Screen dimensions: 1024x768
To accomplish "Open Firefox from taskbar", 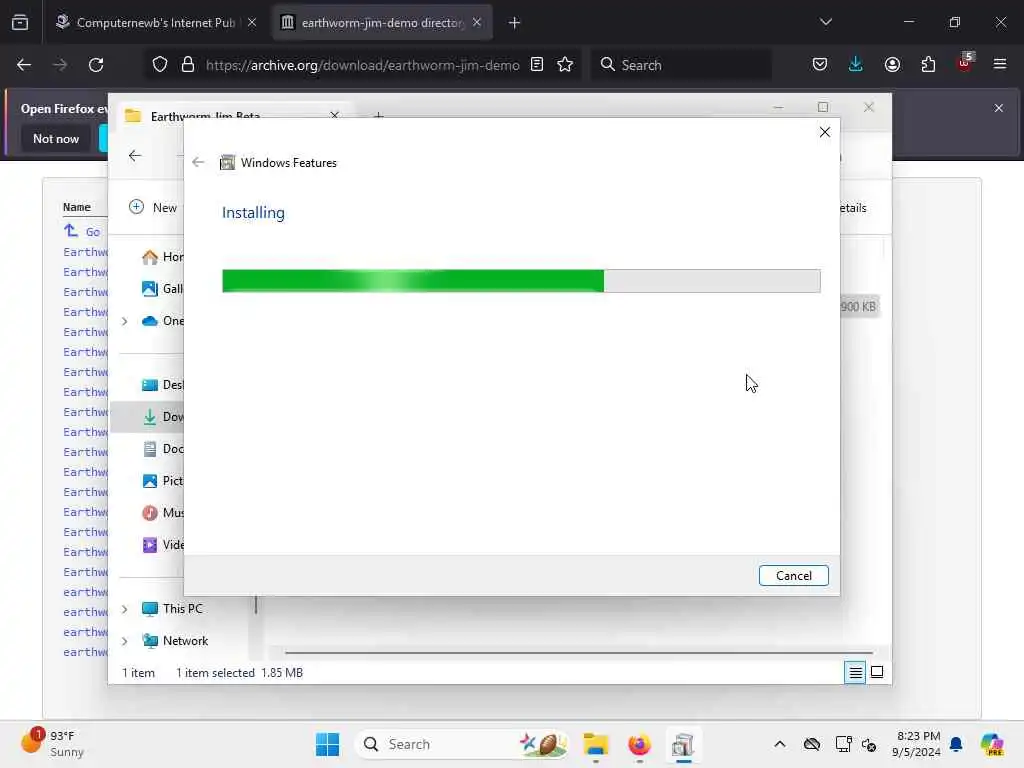I will pyautogui.click(x=639, y=744).
